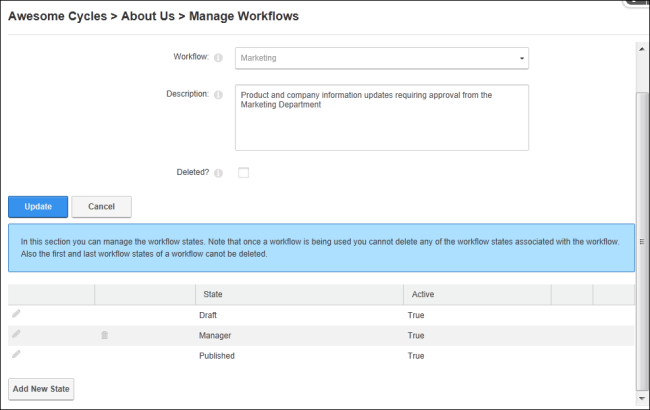This screenshot has height=410, width=650.
Task: Show help info for Workflow field
Action: tap(218, 58)
